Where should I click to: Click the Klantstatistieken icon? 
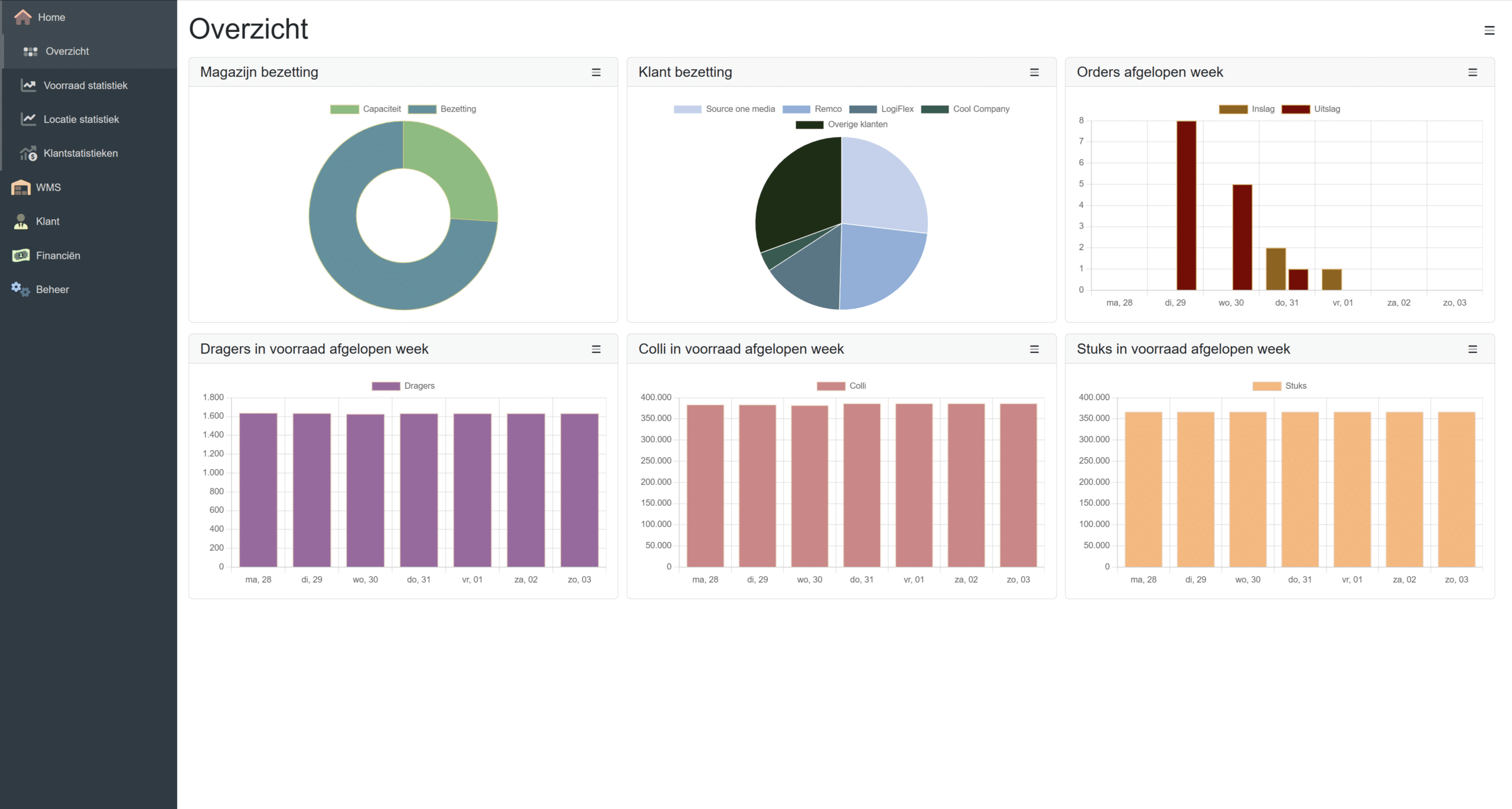coord(28,154)
